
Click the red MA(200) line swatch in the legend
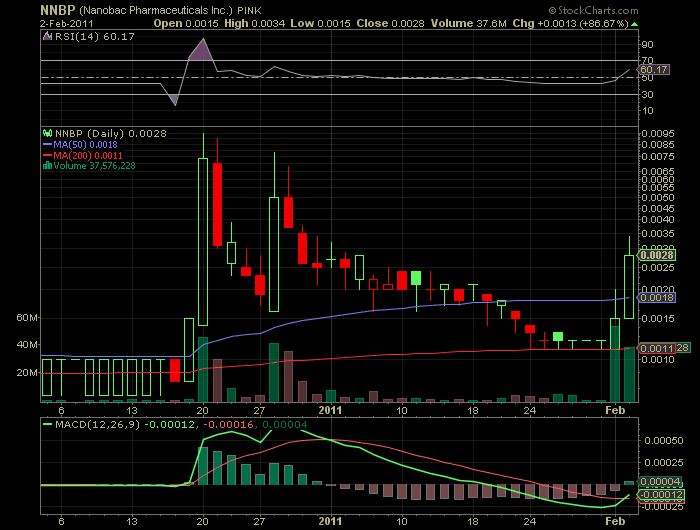click(48, 155)
